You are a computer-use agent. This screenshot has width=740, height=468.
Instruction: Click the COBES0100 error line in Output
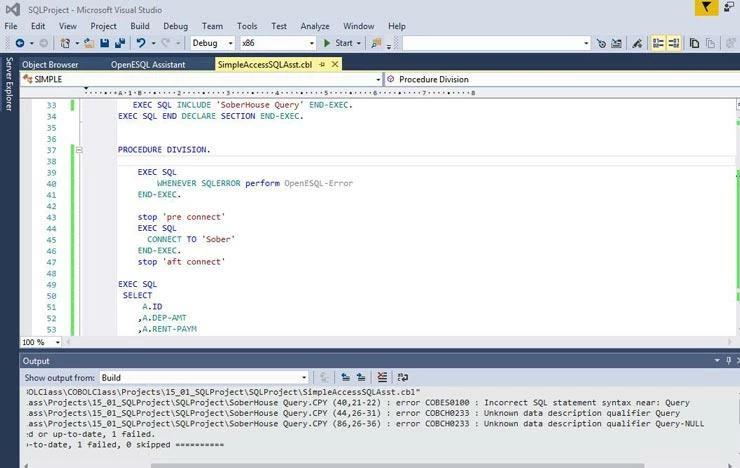359,403
